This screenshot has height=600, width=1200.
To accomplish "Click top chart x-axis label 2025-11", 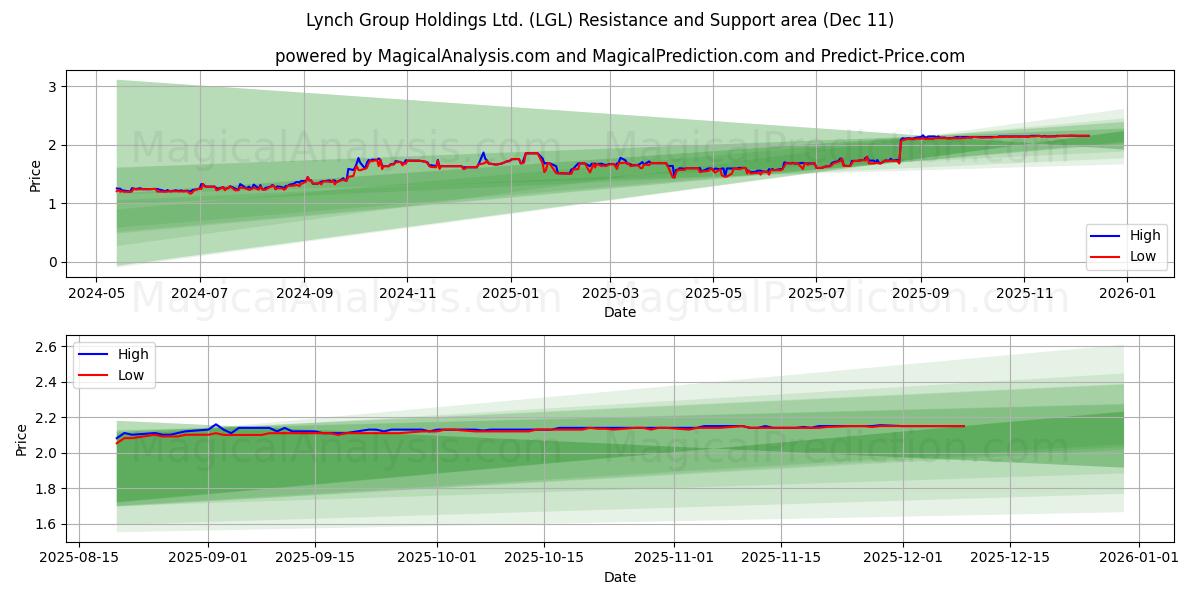I will (x=1024, y=295).
